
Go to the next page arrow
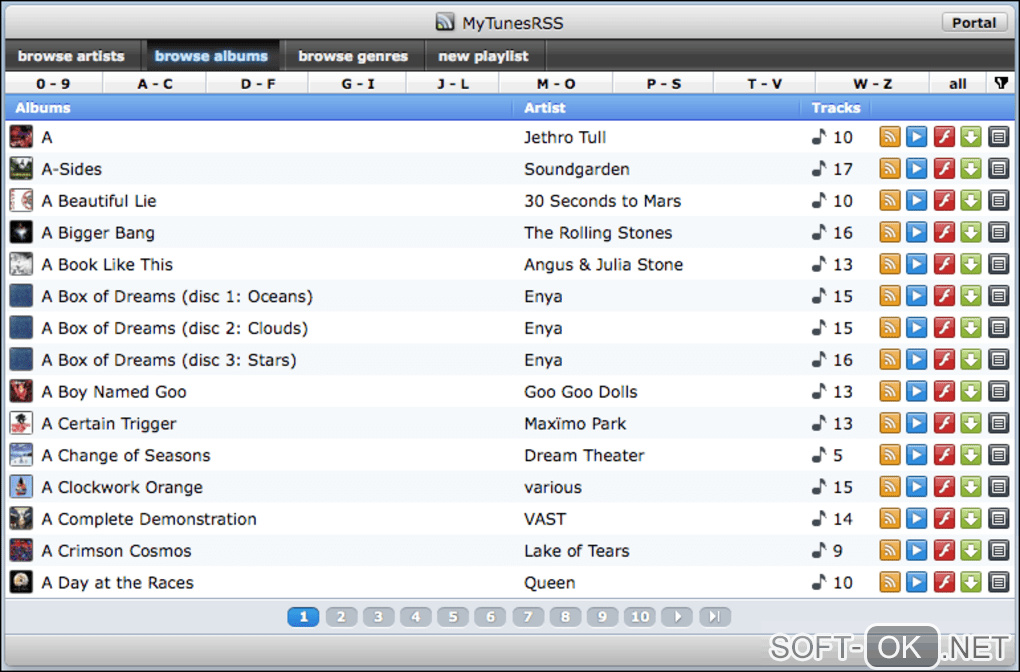[x=677, y=616]
